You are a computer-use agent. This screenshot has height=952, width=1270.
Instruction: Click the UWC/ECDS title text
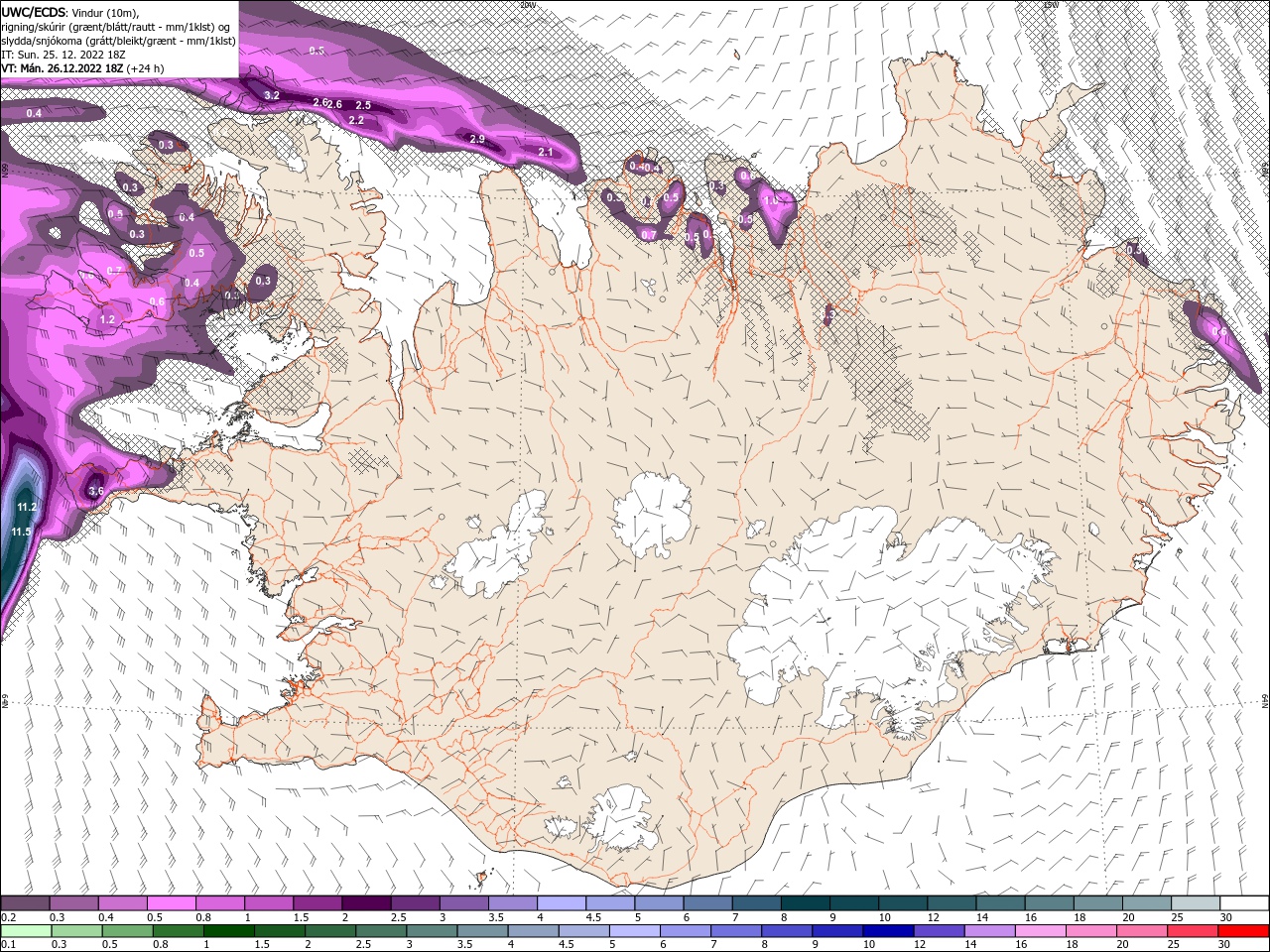point(34,12)
